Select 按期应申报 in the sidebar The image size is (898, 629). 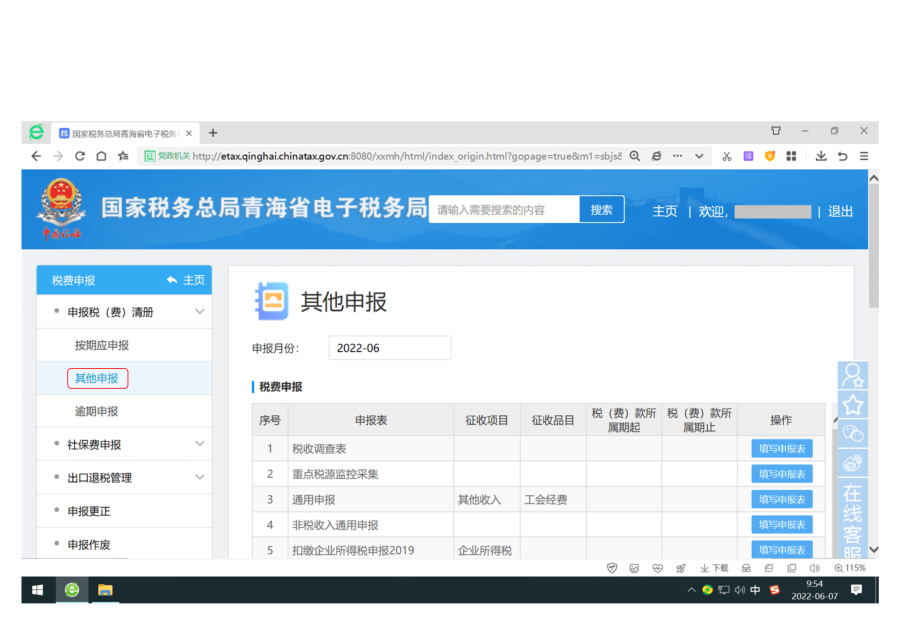[x=102, y=345]
